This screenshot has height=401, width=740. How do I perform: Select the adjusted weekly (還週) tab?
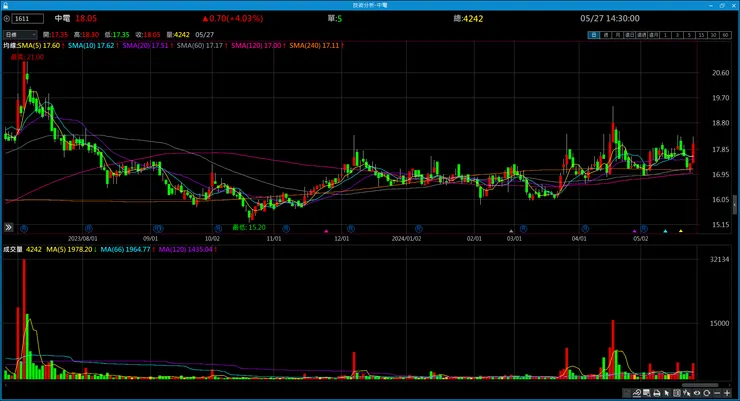pyautogui.click(x=641, y=35)
